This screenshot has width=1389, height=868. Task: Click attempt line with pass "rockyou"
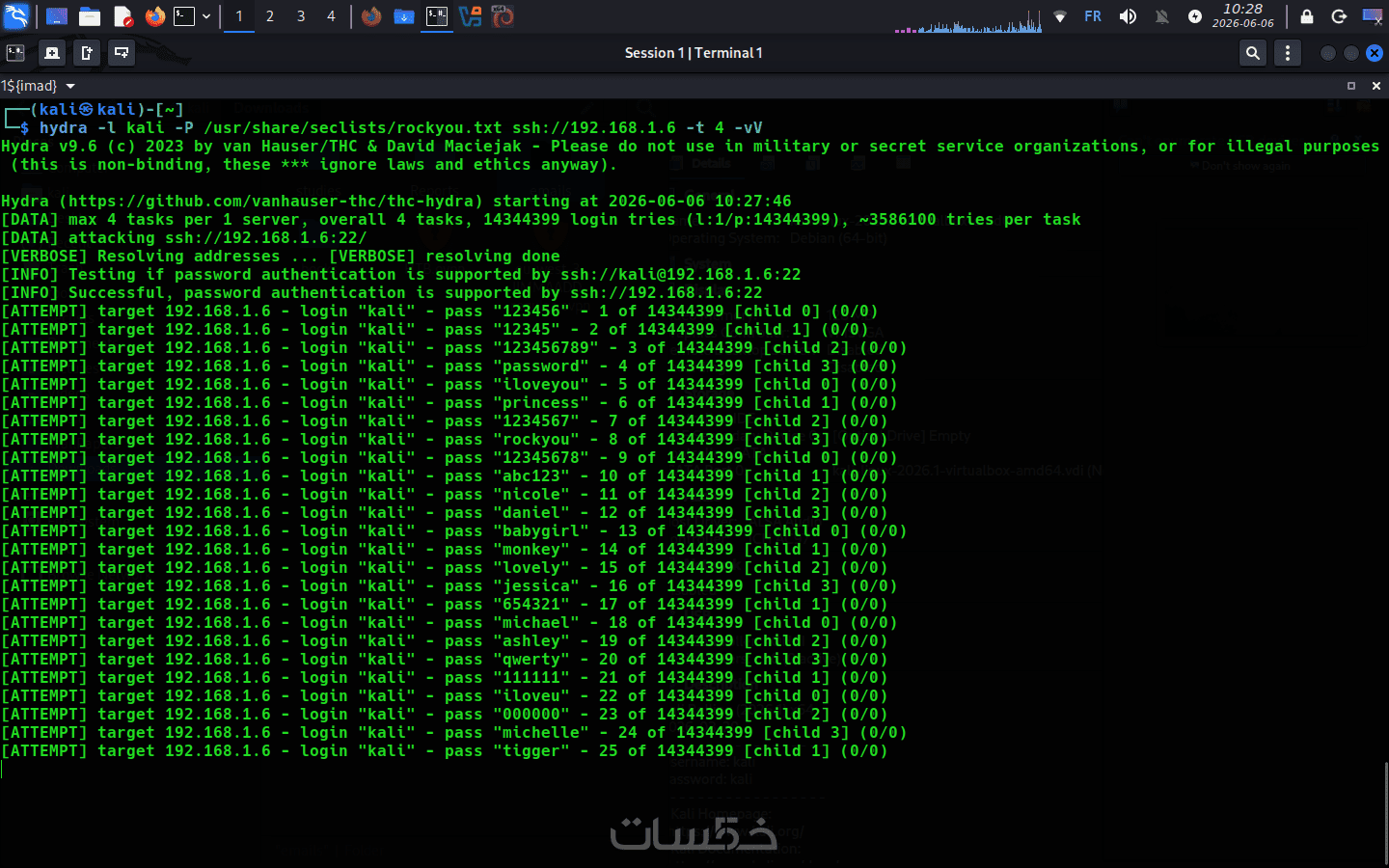(445, 440)
